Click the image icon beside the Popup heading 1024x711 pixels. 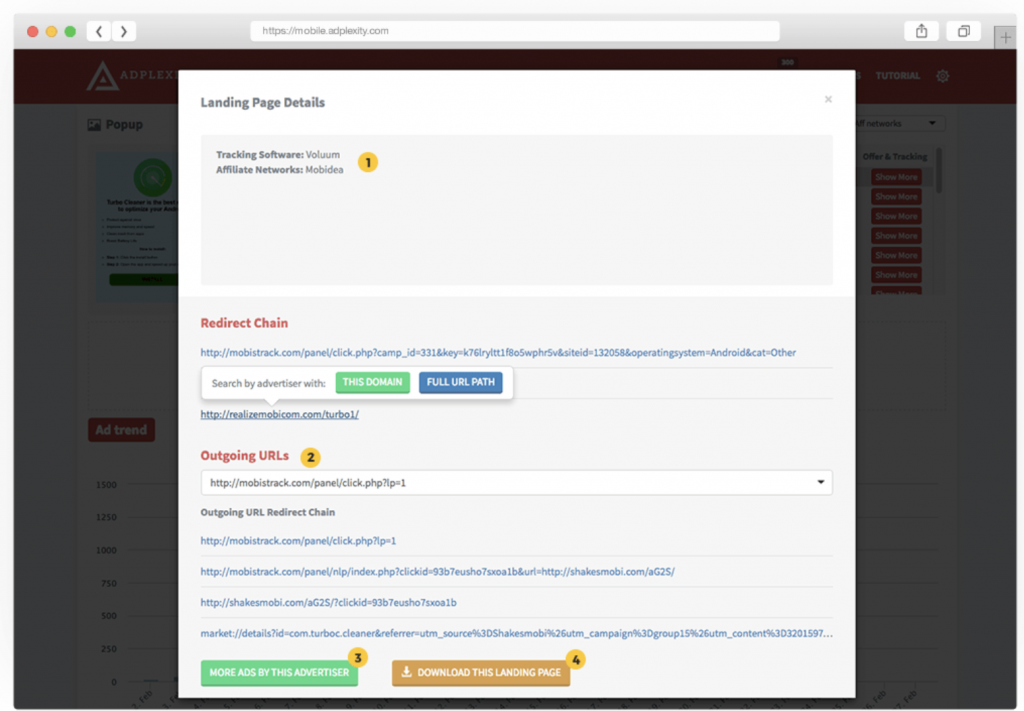coord(94,125)
